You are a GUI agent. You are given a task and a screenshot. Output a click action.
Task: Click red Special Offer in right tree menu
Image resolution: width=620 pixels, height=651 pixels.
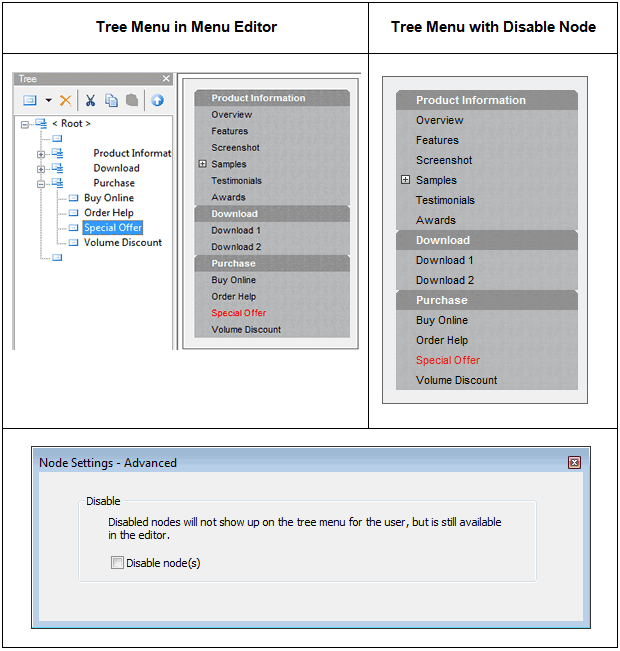(448, 360)
